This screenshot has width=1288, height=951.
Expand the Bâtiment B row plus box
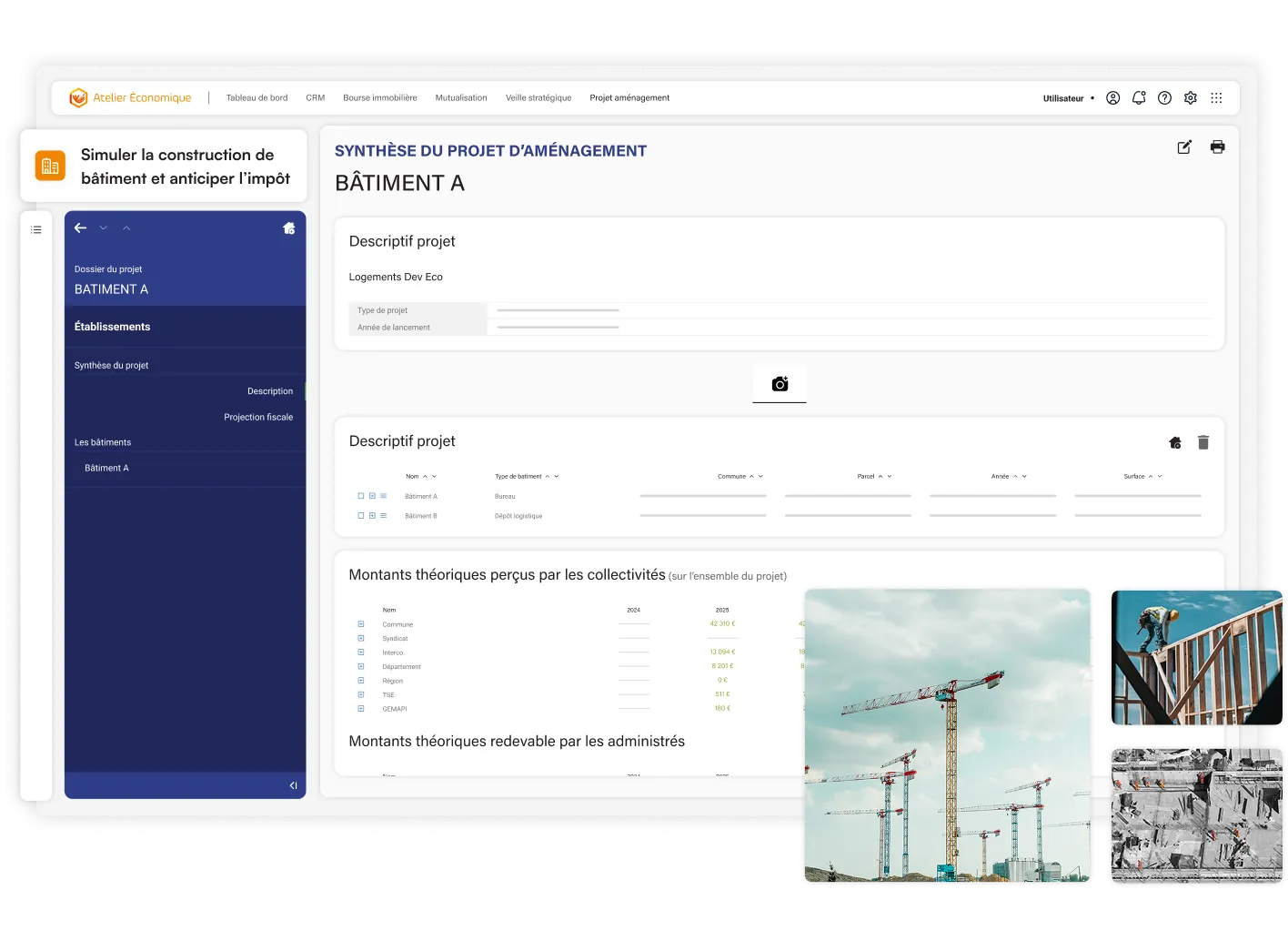372,515
